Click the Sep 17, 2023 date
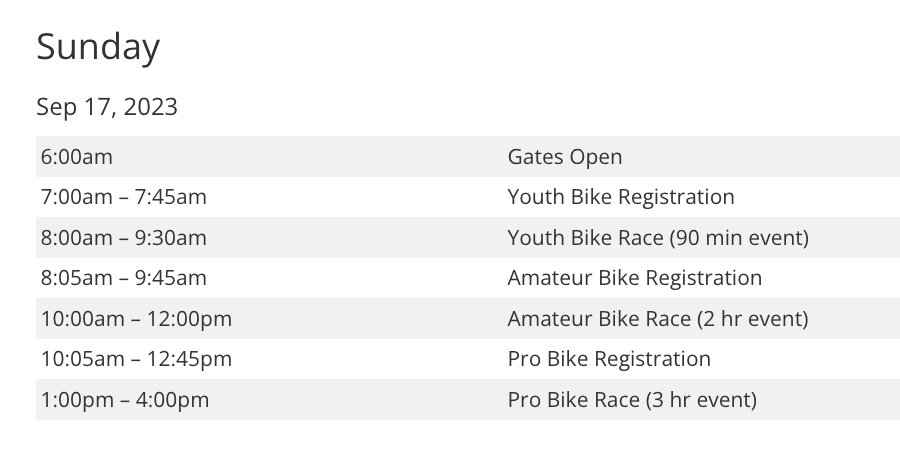Viewport: 900px width, 460px height. pos(107,107)
